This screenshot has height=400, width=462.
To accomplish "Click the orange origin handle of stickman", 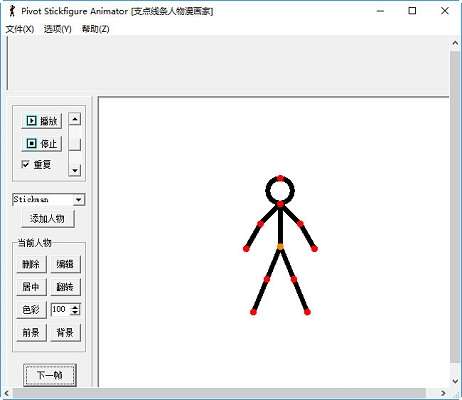I will click(x=280, y=247).
